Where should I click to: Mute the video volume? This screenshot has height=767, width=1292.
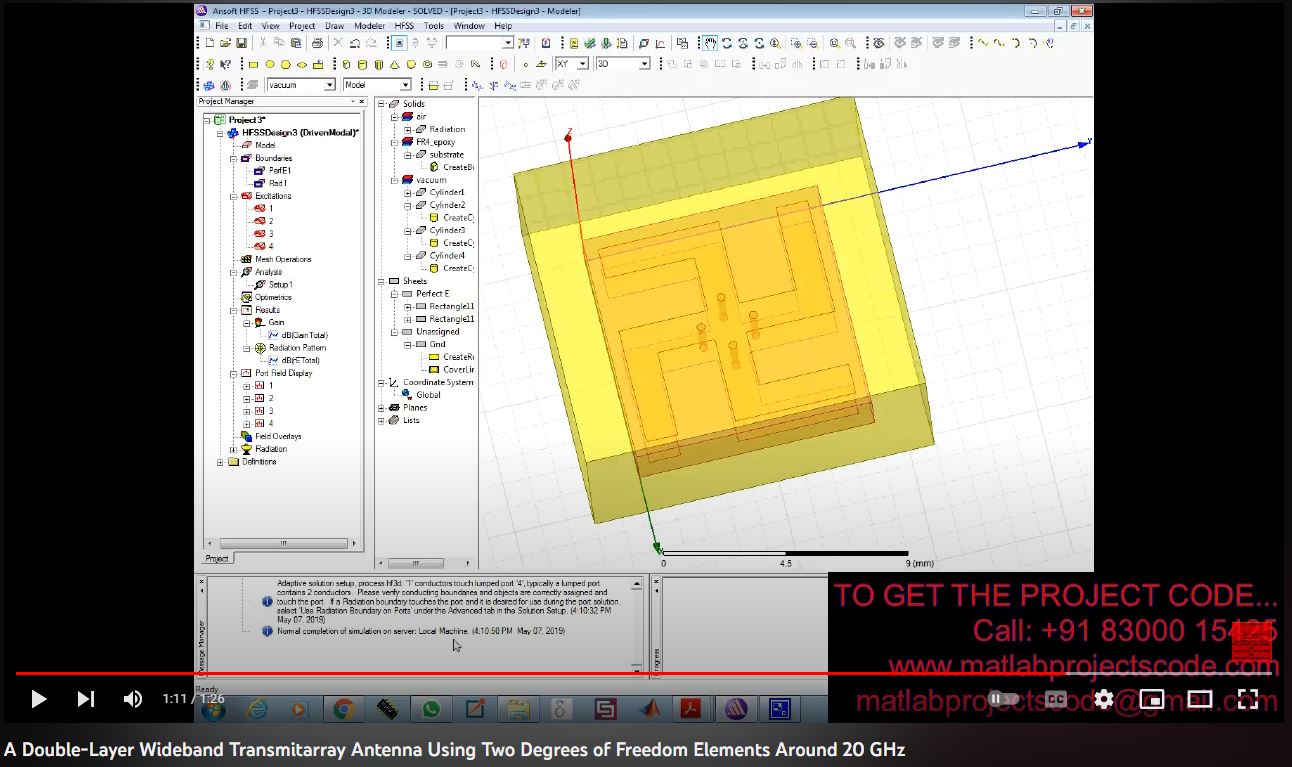pyautogui.click(x=133, y=699)
